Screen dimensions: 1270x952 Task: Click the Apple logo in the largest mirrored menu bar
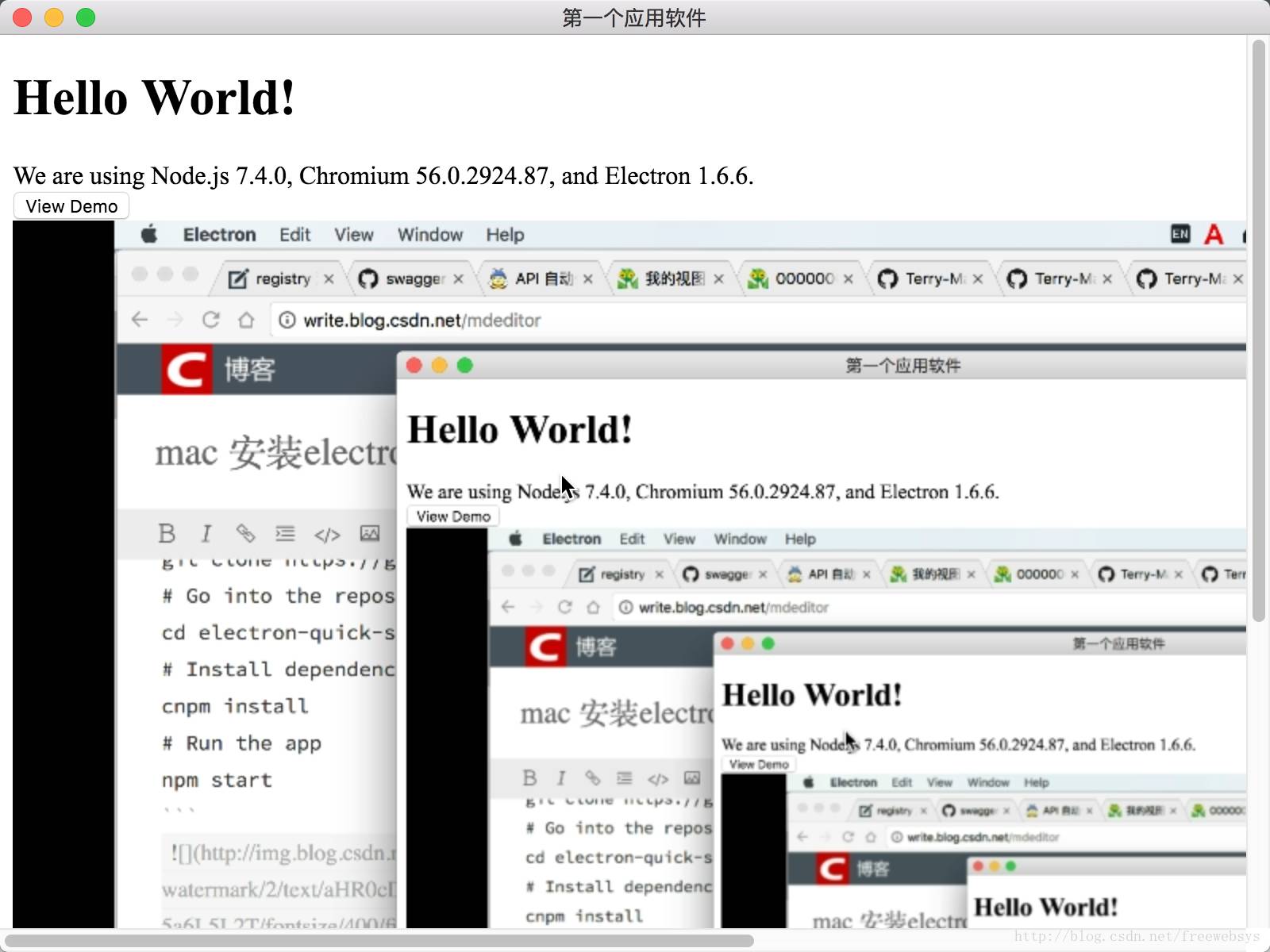149,234
